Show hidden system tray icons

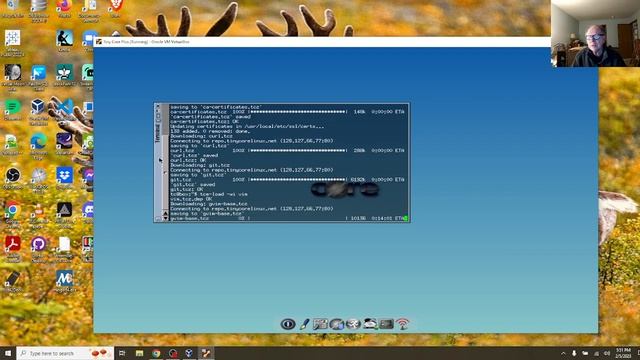pos(563,353)
